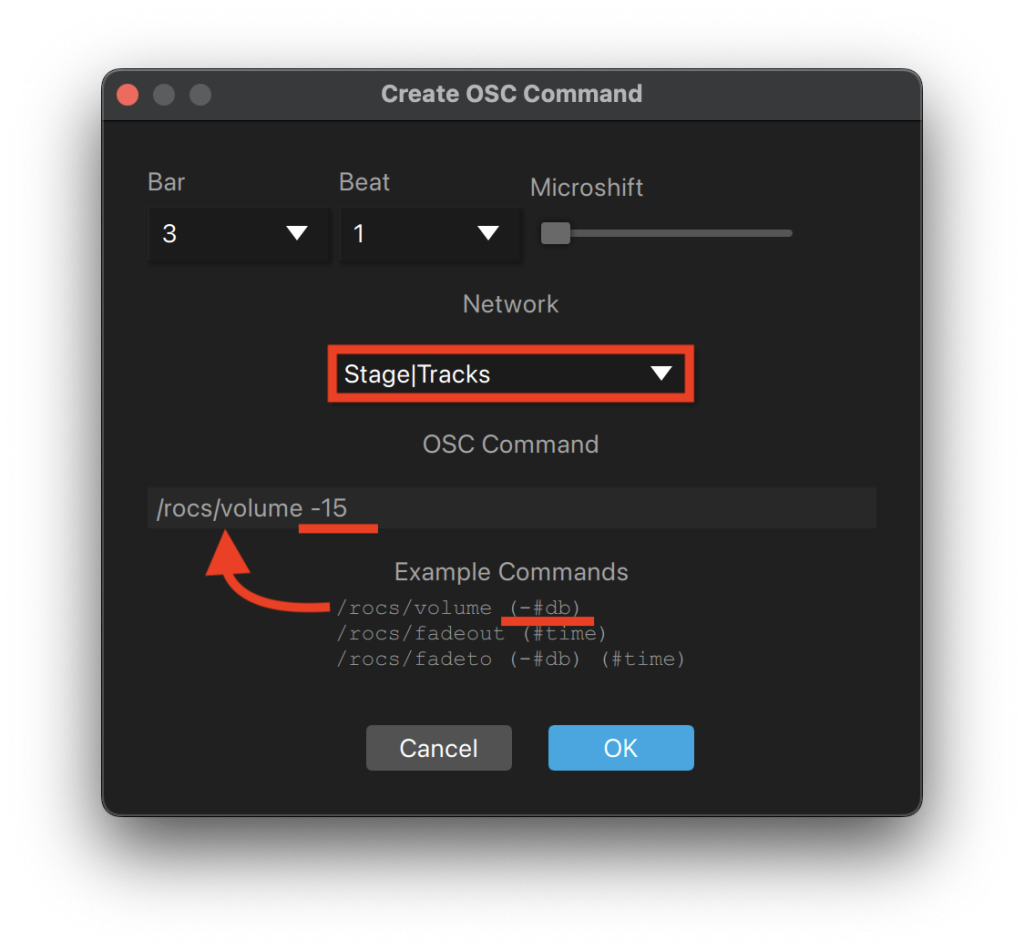Click the gray zoom window button
The height and width of the screenshot is (951, 1024).
tap(200, 95)
